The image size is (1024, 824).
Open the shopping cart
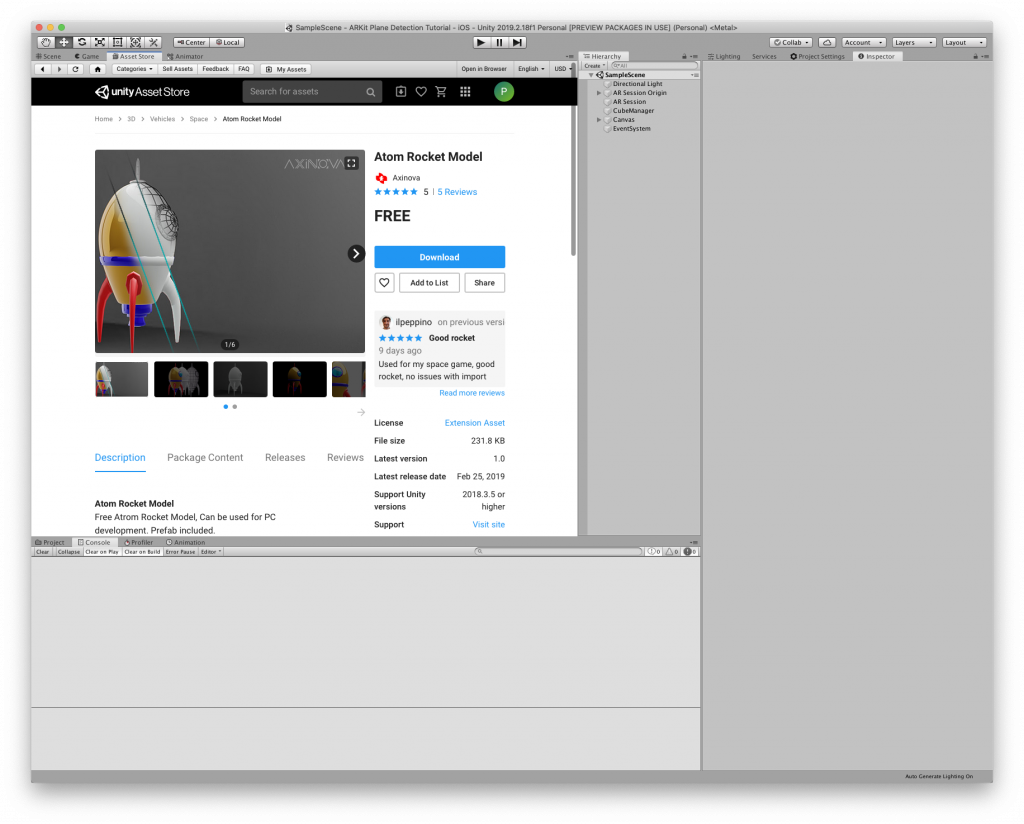click(x=441, y=92)
